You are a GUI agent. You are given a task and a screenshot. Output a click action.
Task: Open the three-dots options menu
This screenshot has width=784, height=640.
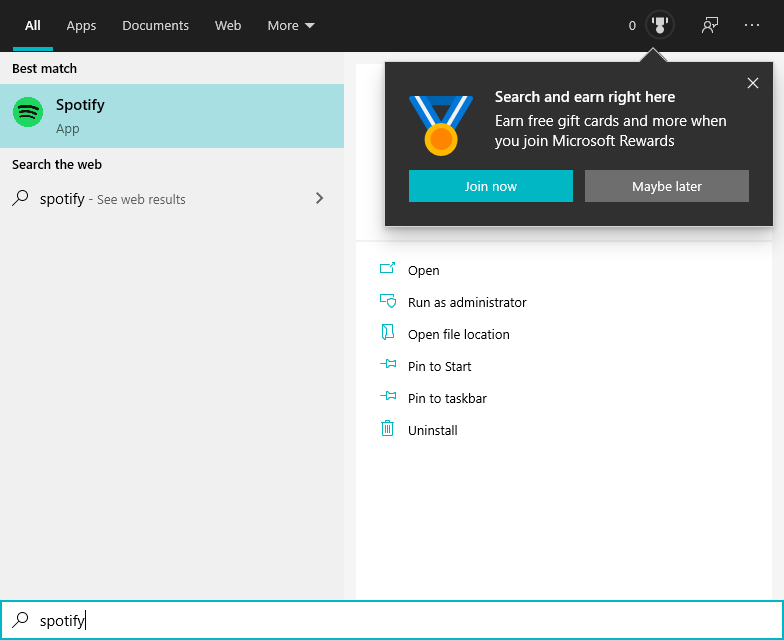pyautogui.click(x=752, y=25)
